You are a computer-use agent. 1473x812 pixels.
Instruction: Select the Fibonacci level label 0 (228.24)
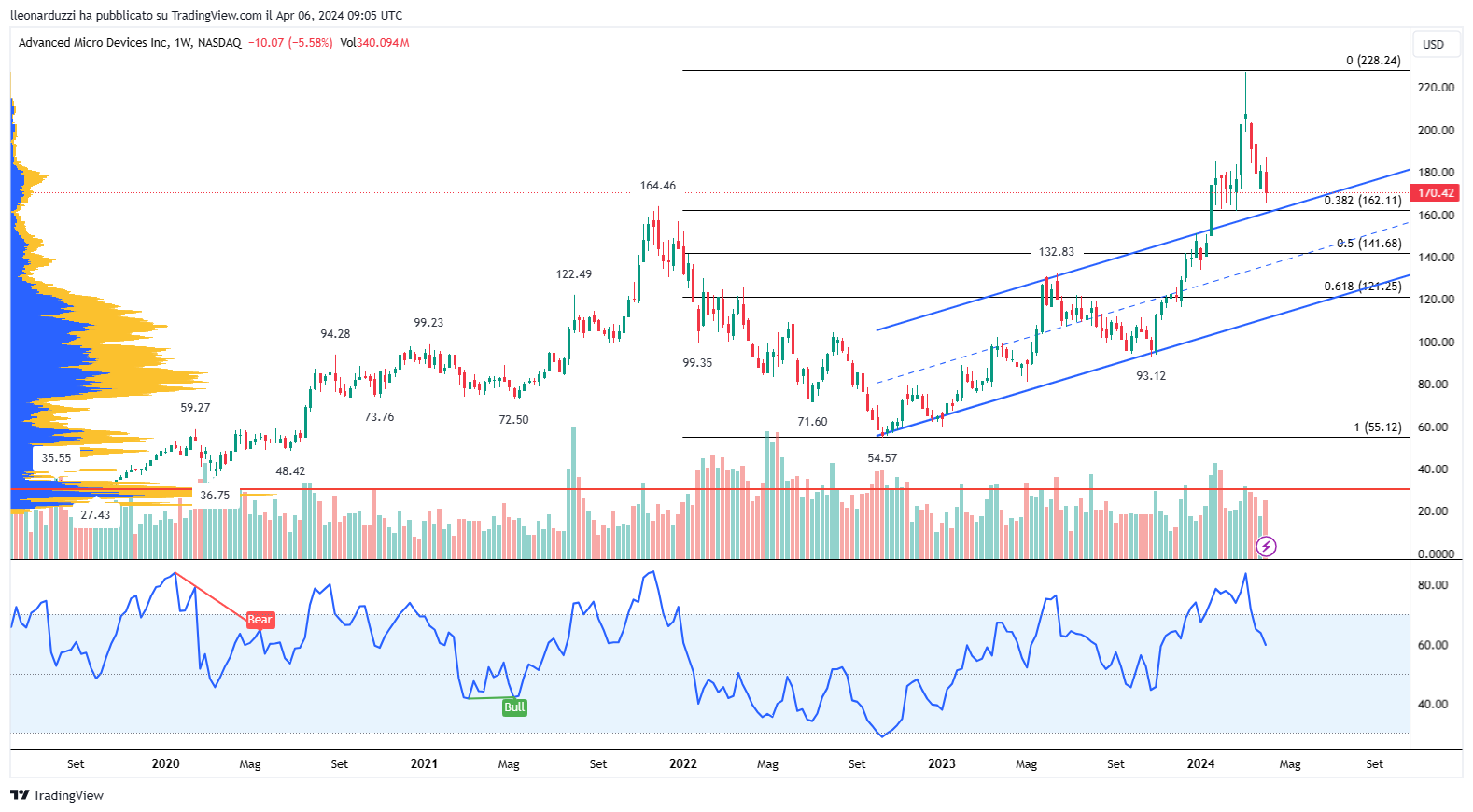click(1373, 61)
